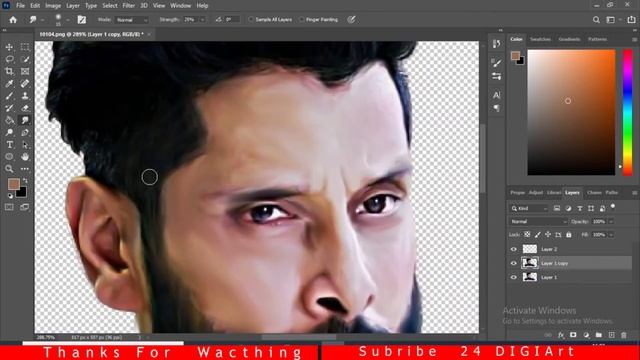This screenshot has height=360, width=640.
Task: Hide Layer 1 with eye icon
Action: click(514, 277)
